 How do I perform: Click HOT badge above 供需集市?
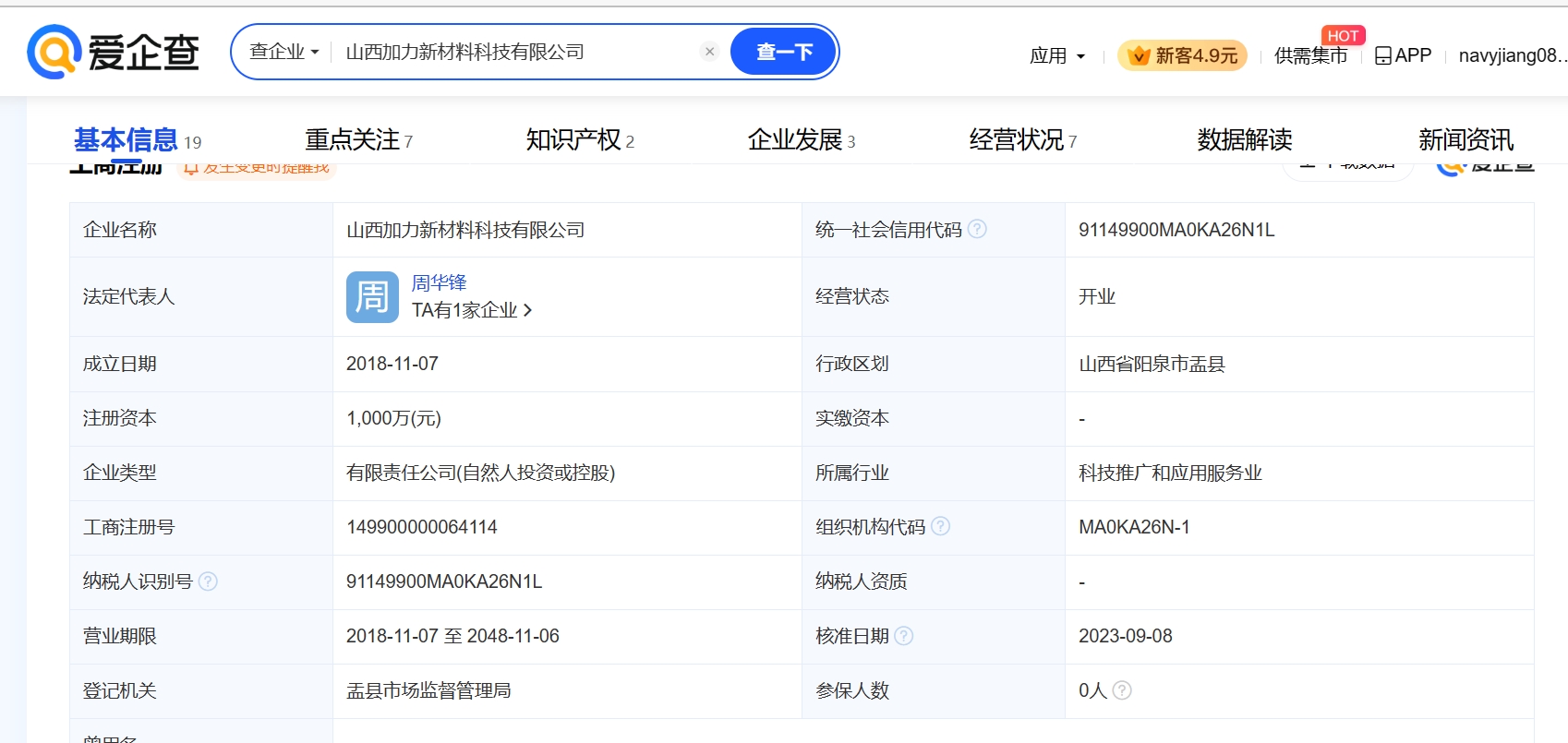1343,35
